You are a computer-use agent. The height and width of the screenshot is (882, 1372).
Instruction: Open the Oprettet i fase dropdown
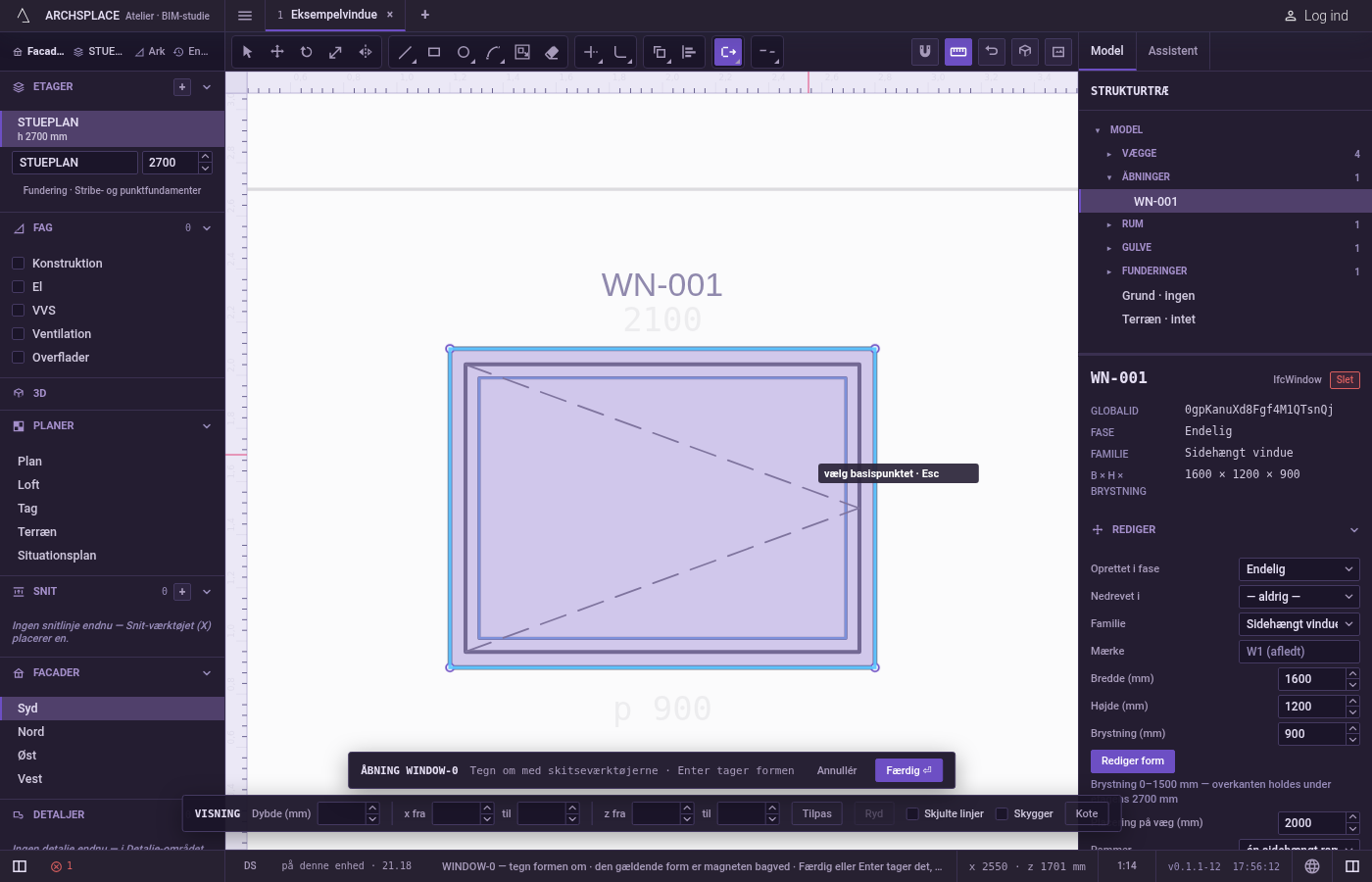tap(1299, 569)
